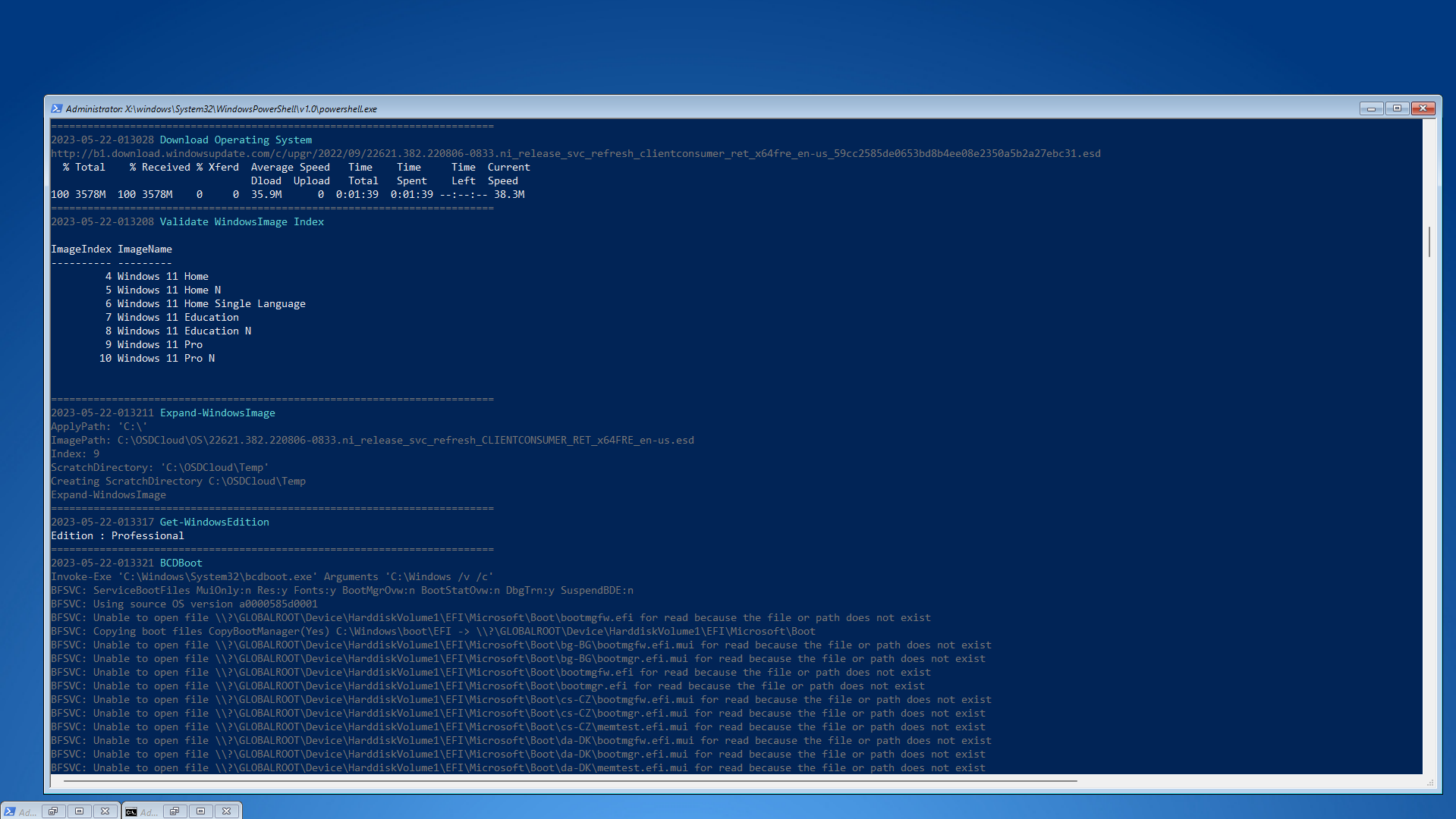The width and height of the screenshot is (1456, 819).
Task: Click the horizontal scrollbar at console bottom
Action: coord(569,780)
